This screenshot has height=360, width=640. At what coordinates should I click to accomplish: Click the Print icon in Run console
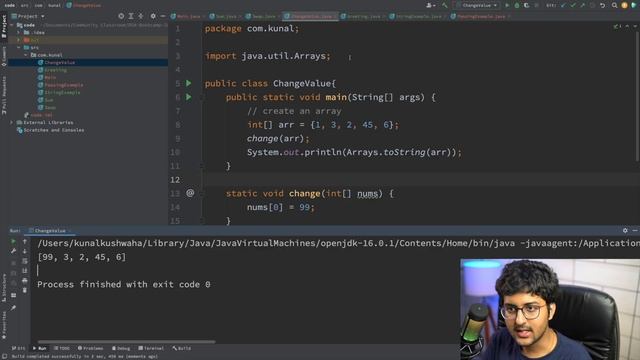24,280
